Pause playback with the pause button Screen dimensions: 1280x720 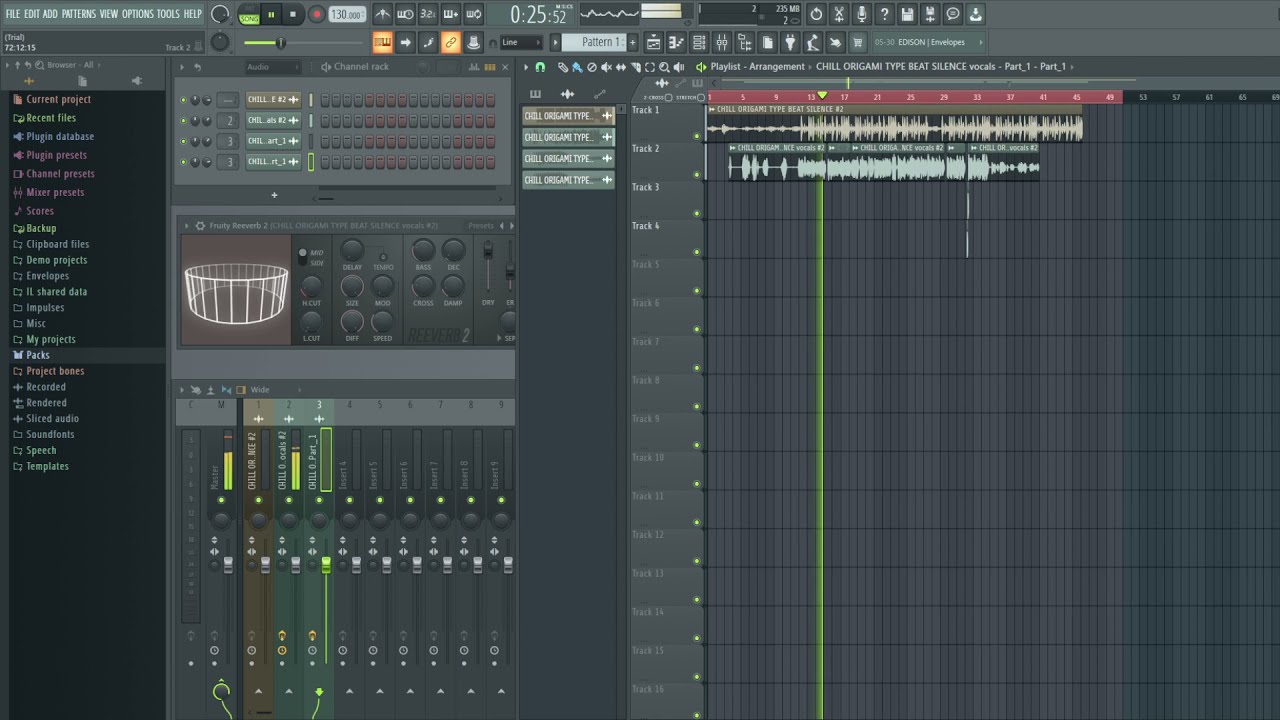click(x=271, y=14)
